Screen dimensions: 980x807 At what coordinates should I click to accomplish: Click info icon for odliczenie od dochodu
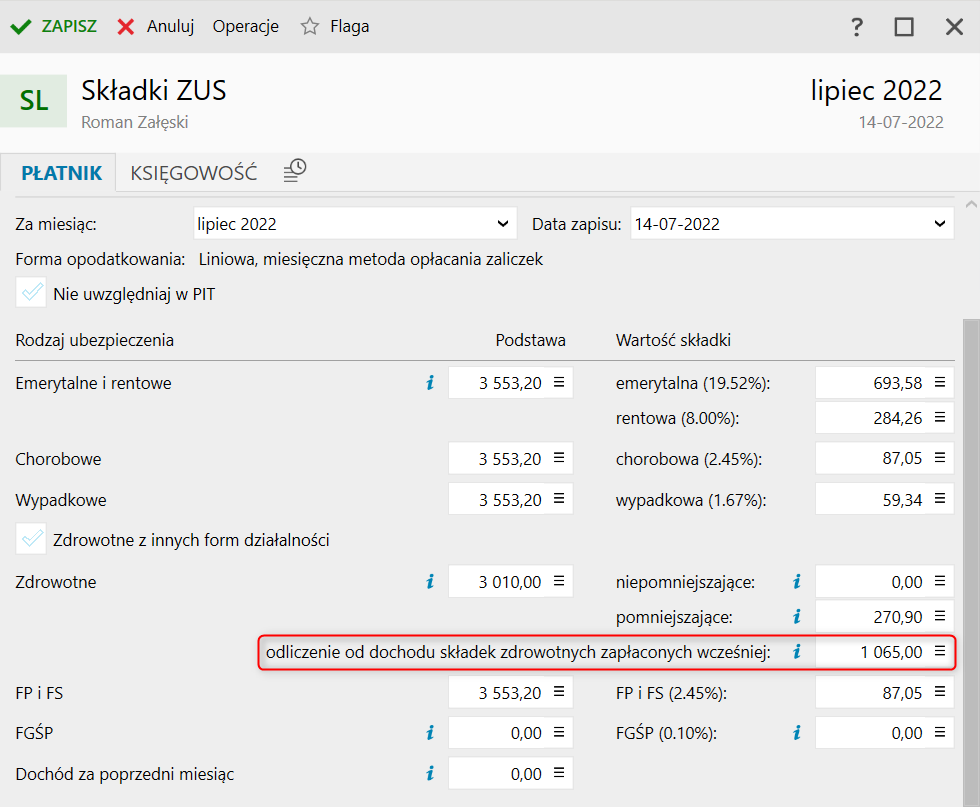click(x=797, y=652)
